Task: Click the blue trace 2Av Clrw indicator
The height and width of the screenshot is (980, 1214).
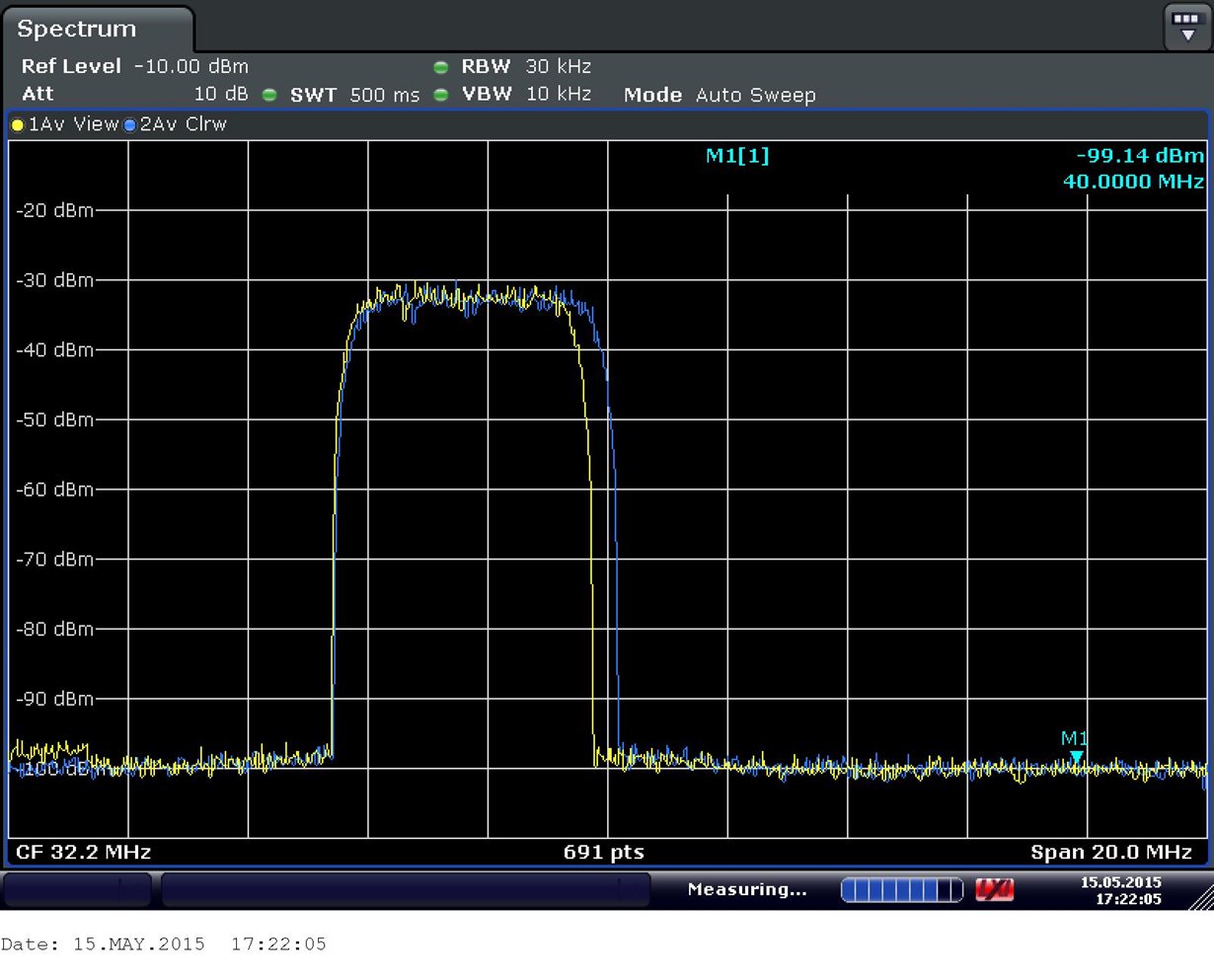Action: tap(175, 124)
